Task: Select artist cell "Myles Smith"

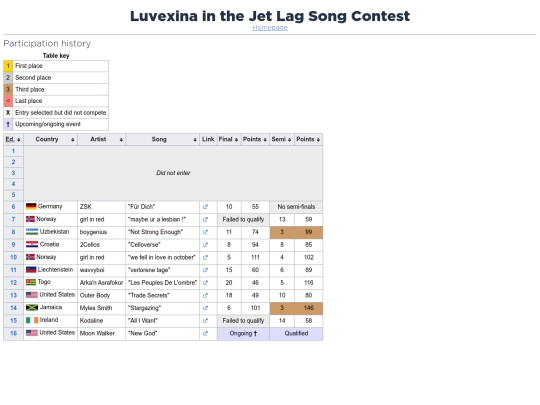Action: coord(102,308)
